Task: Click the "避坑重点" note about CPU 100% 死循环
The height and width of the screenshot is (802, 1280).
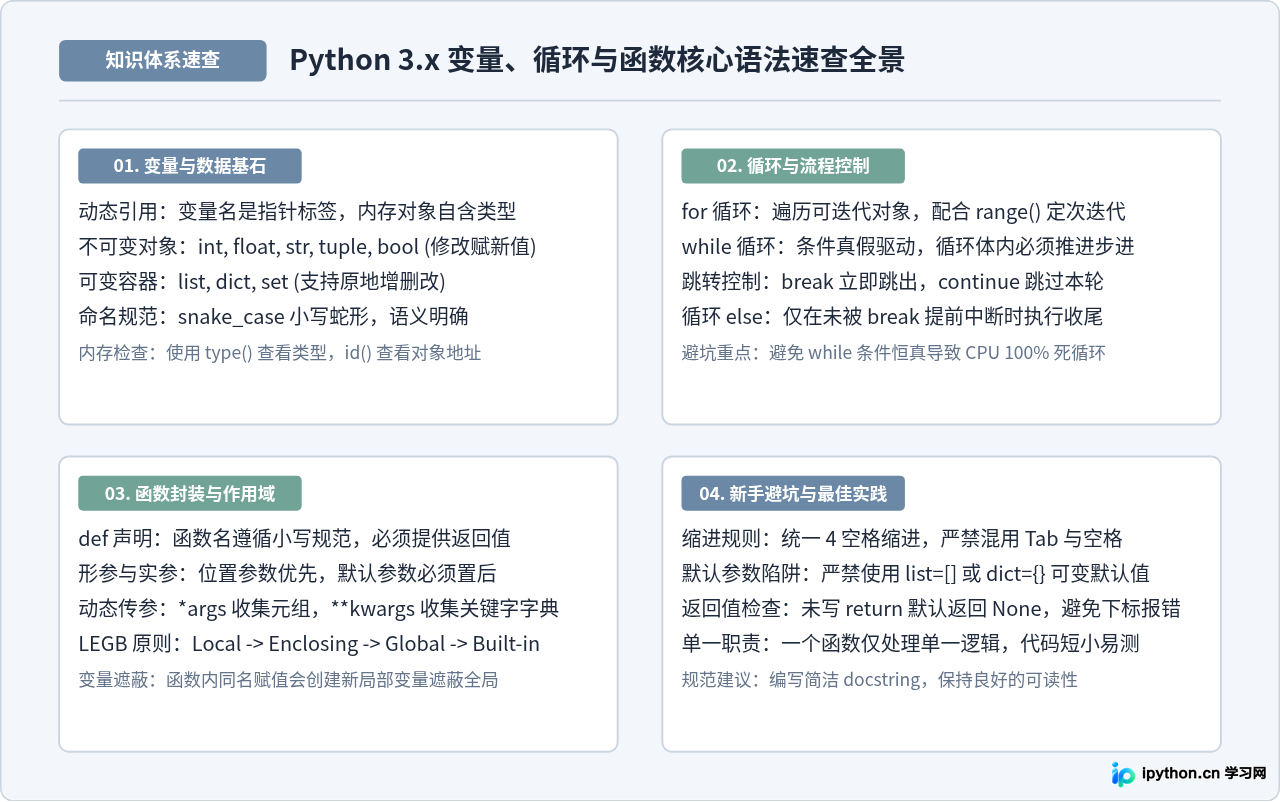Action: [894, 353]
